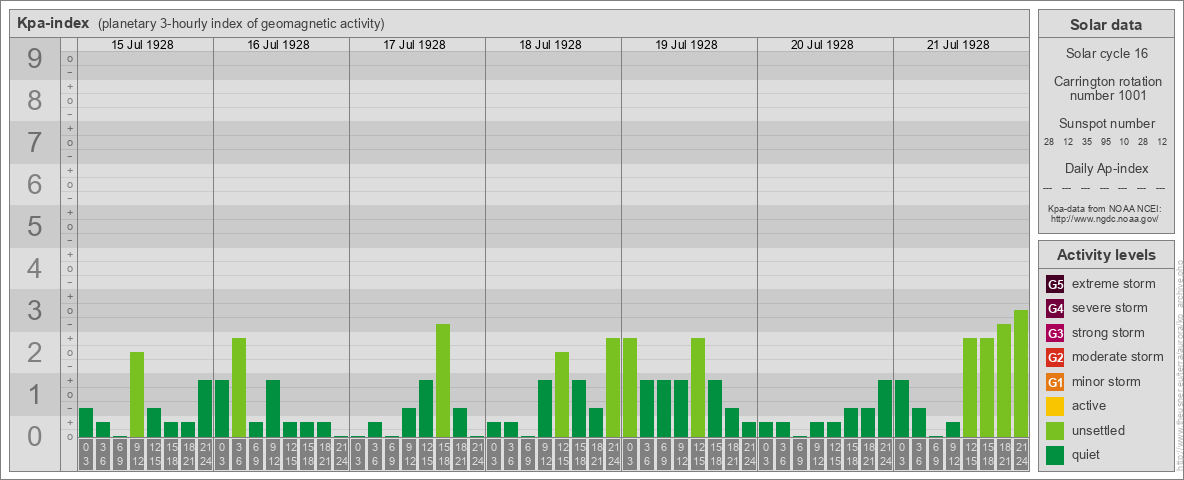
Task: Click the Kp scale number 9
Action: 35,59
